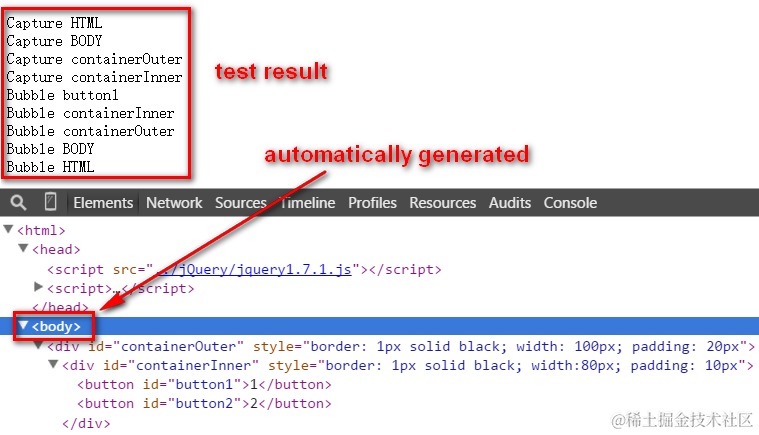This screenshot has height=435, width=759.
Task: Click the 'Bubble containerOuter' output line
Action: point(91,131)
